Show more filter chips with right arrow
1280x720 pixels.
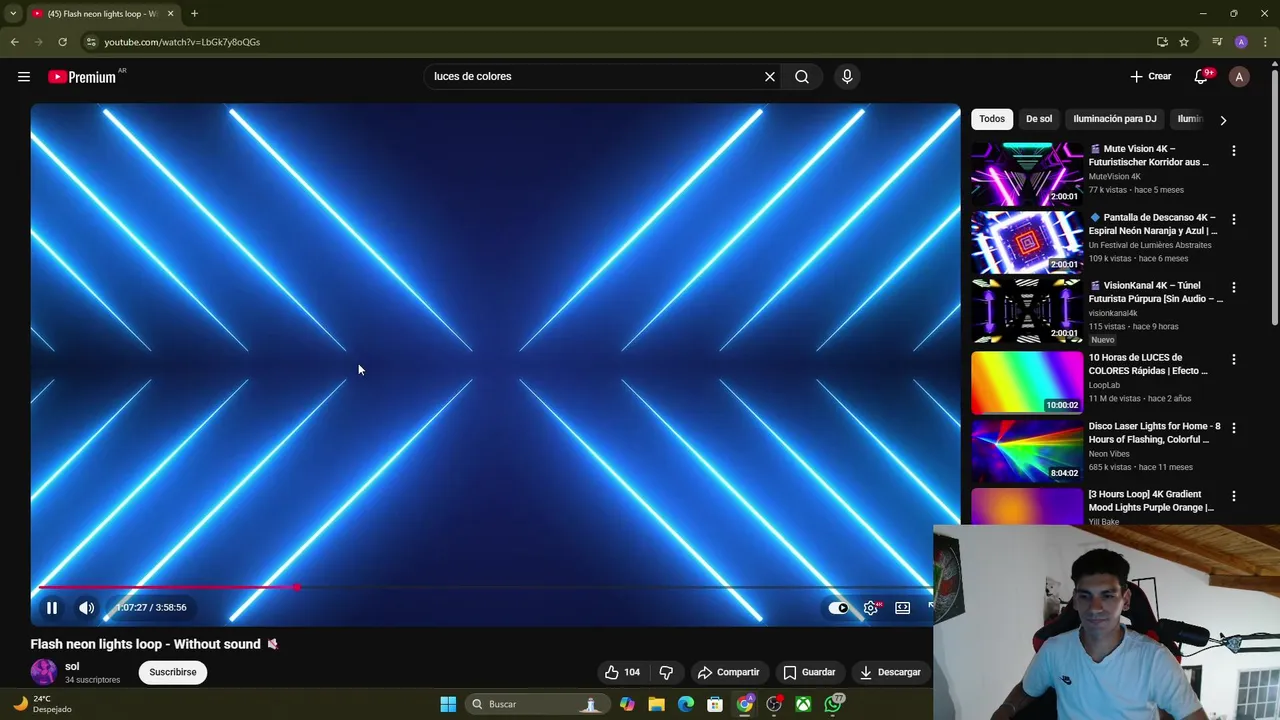point(1223,120)
